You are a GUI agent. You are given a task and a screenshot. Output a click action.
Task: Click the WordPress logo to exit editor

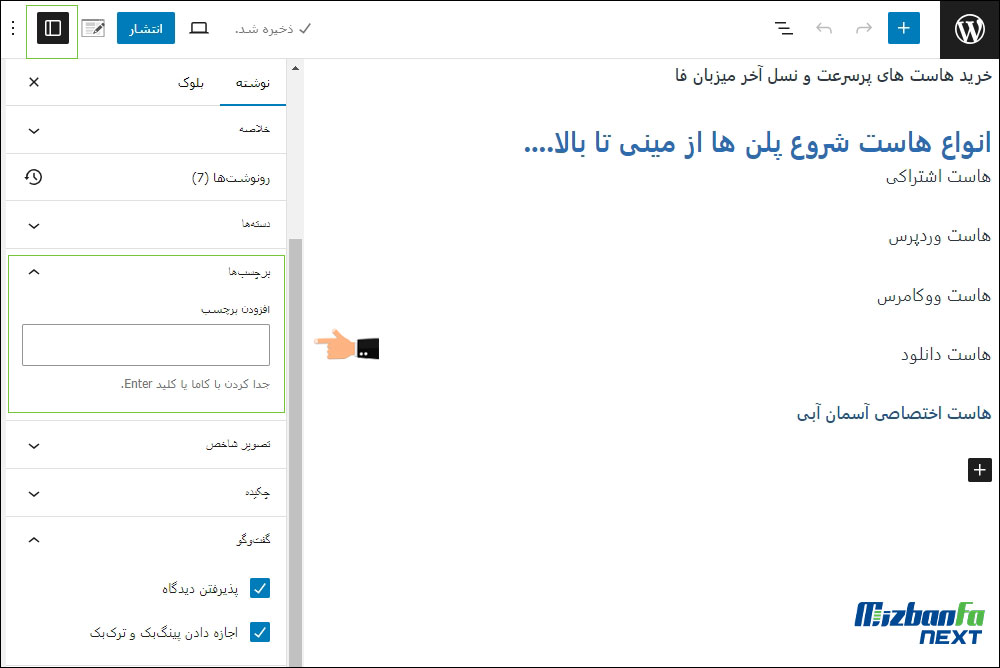969,29
